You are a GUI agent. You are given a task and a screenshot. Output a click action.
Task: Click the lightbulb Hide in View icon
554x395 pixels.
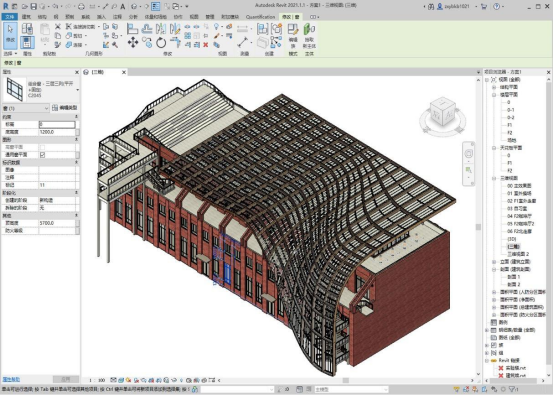[x=216, y=26]
